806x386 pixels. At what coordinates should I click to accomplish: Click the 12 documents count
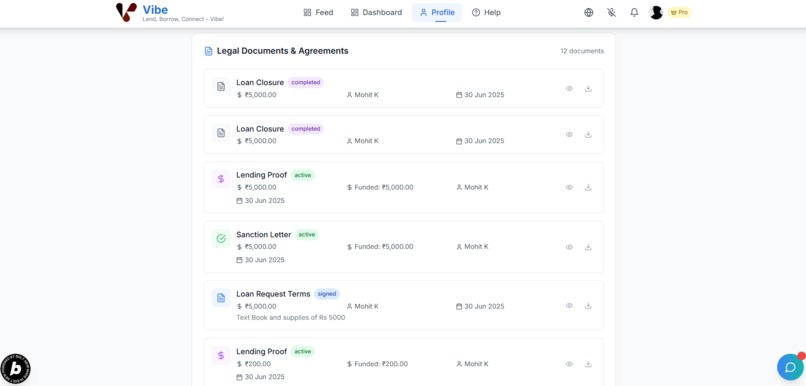coord(582,51)
